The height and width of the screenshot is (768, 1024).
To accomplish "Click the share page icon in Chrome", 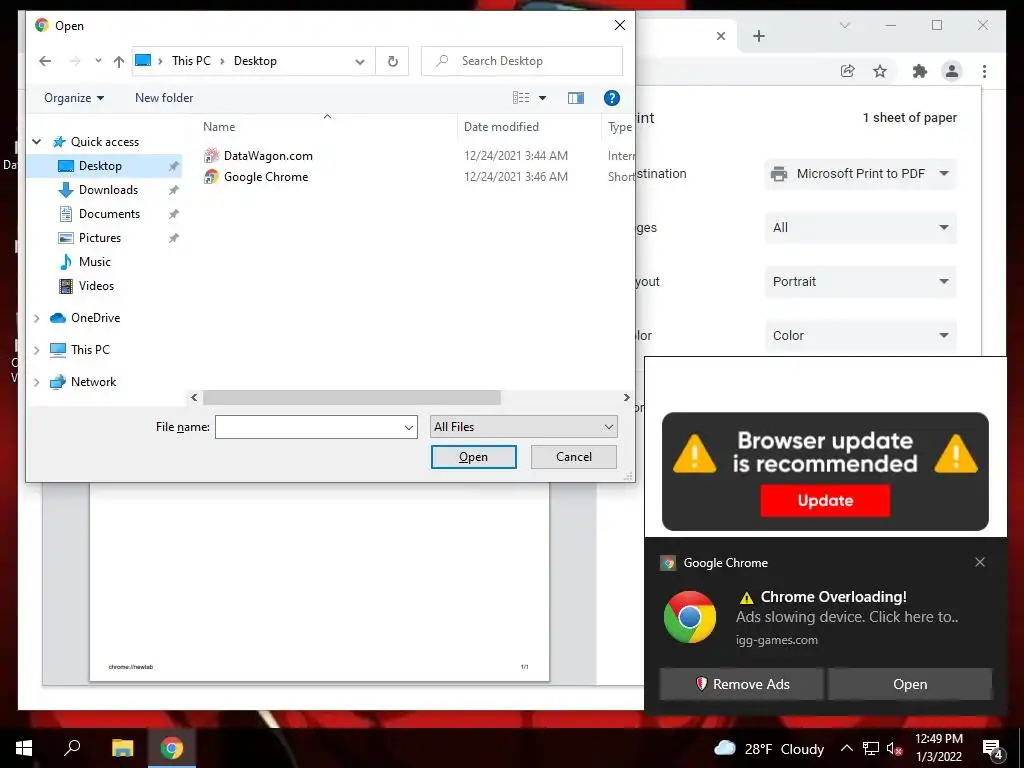I will point(847,71).
